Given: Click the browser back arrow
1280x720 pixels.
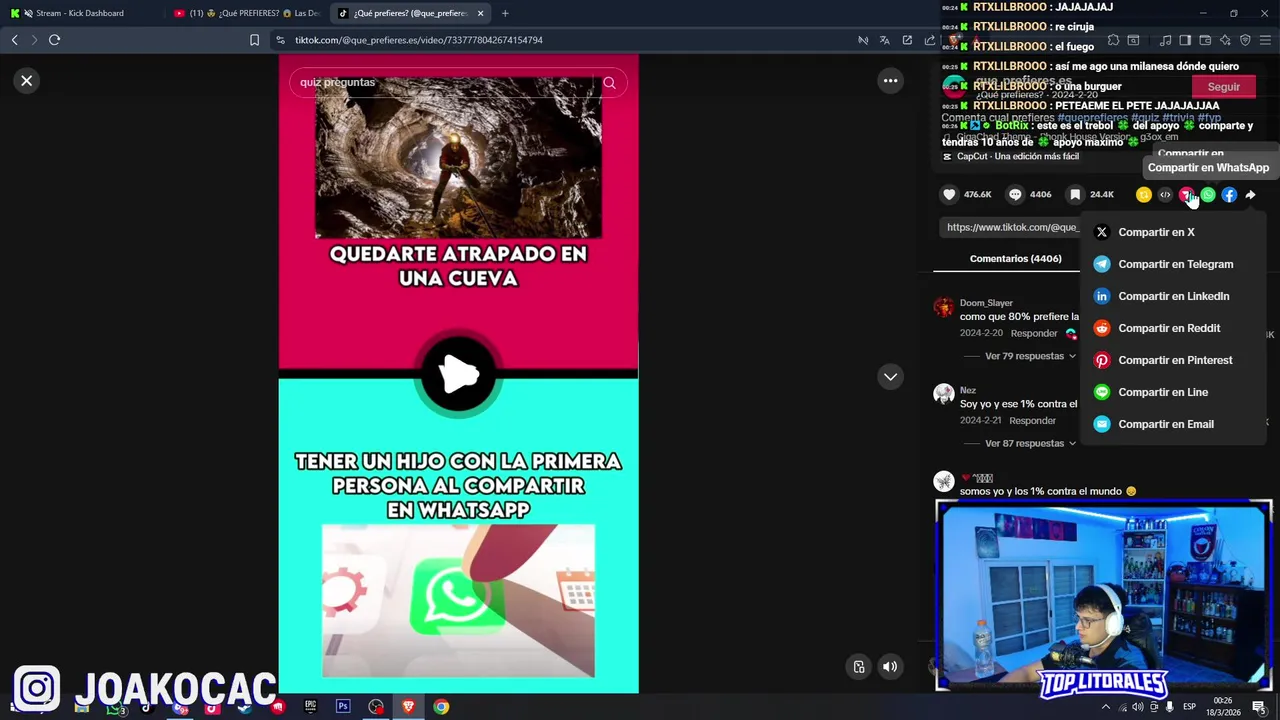Looking at the screenshot, I should (x=14, y=40).
